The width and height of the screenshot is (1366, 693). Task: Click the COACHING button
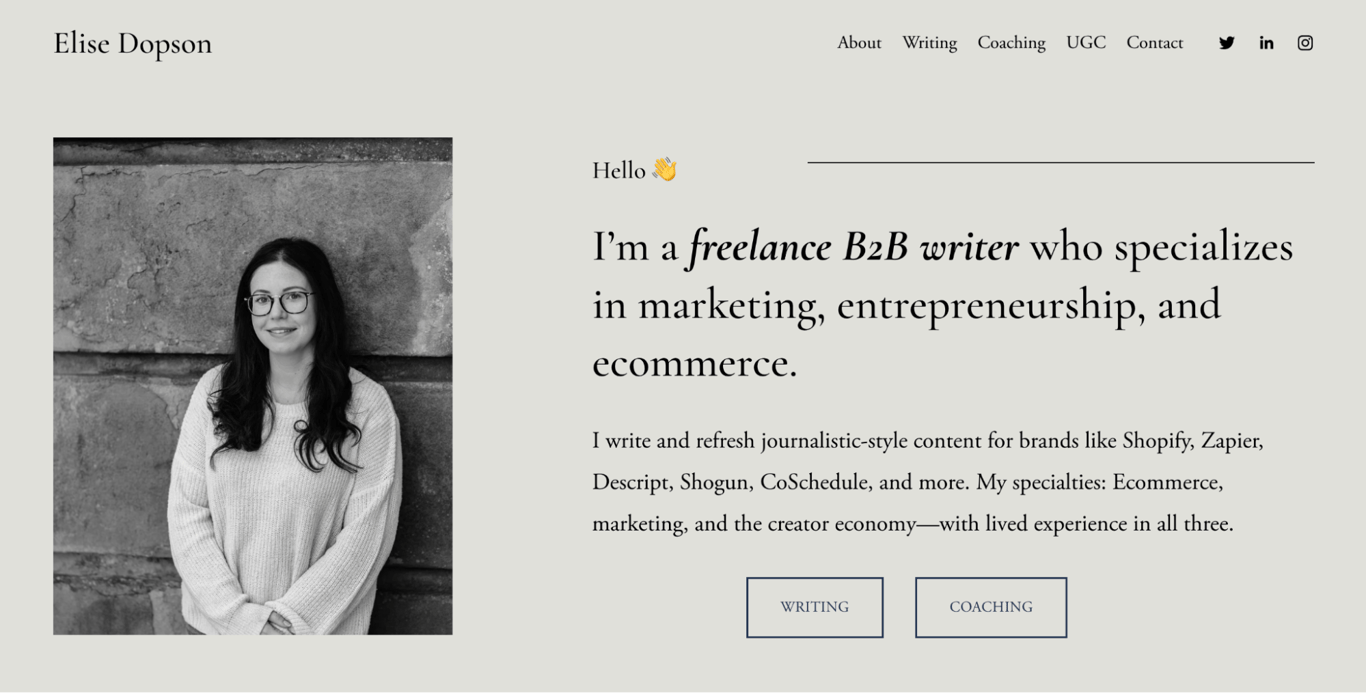(x=991, y=607)
